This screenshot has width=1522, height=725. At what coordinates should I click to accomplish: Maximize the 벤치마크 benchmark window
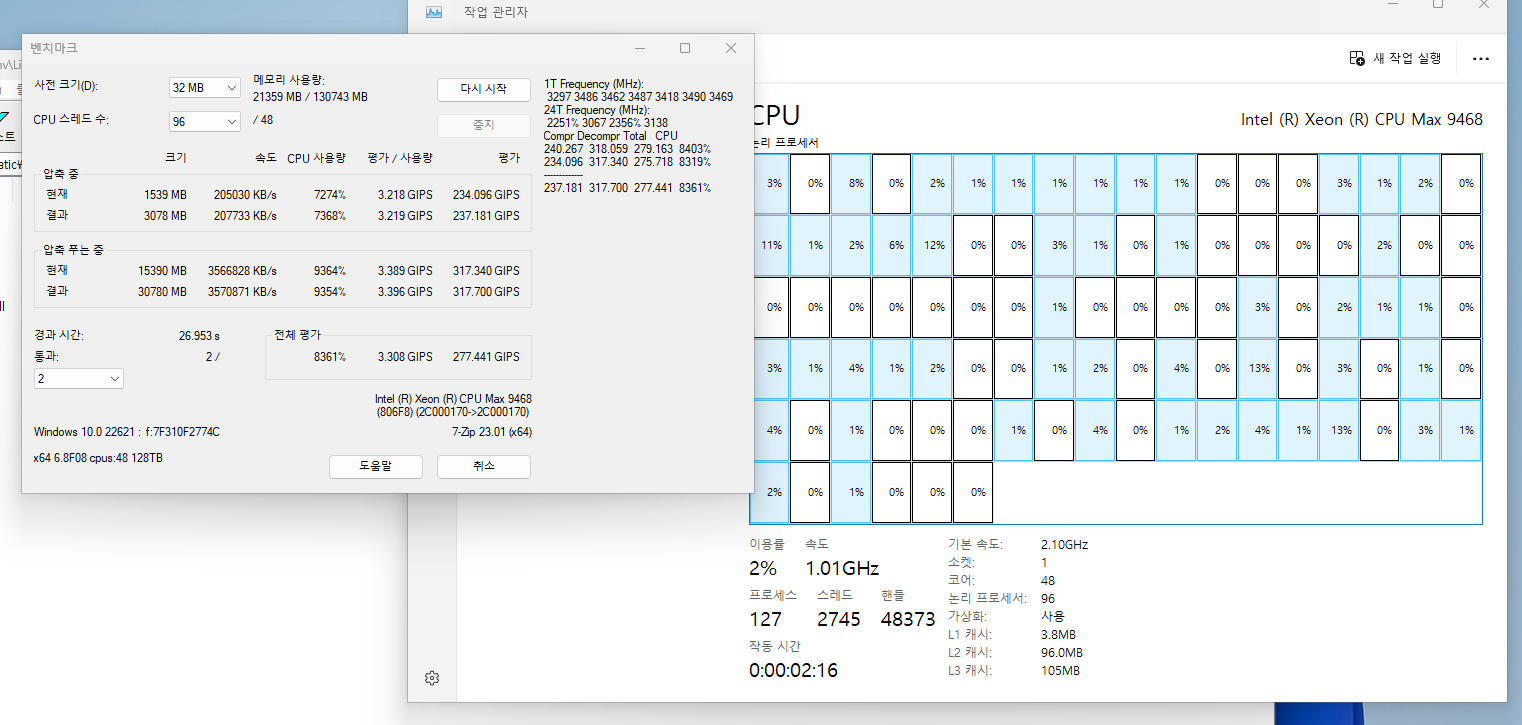(685, 48)
